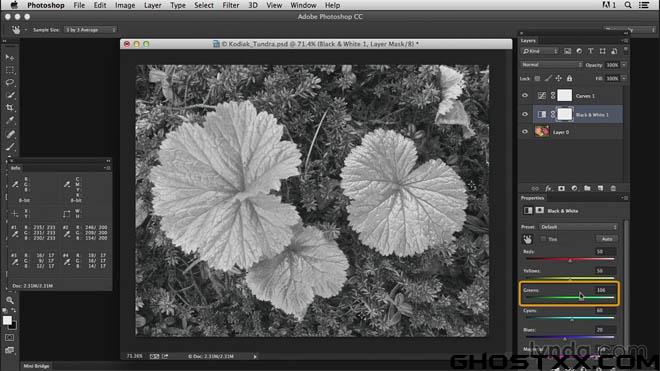
Task: Open blend mode Normal dropdown
Action: 552,65
